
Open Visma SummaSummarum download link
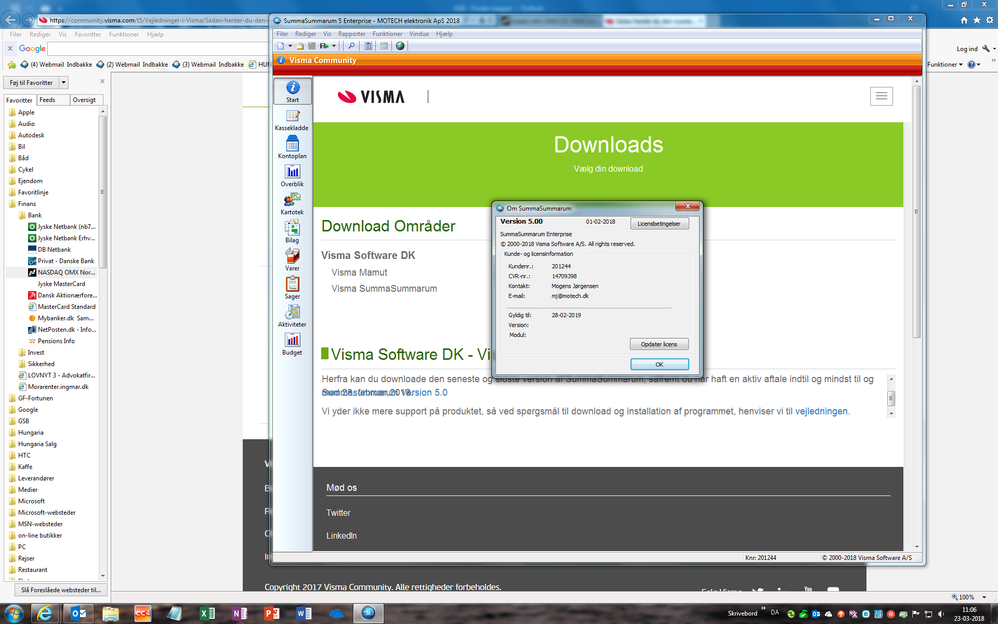tap(384, 288)
